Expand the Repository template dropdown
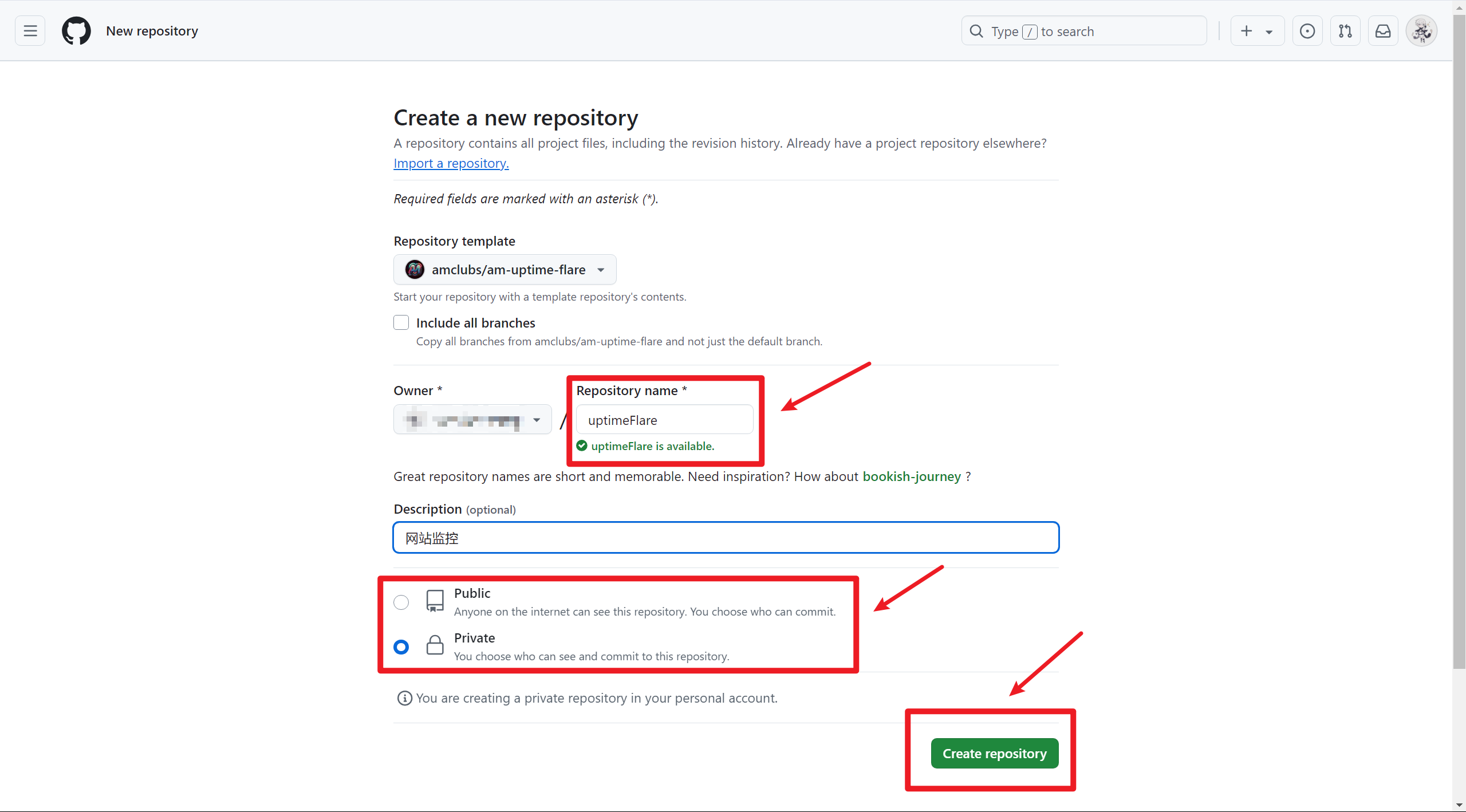This screenshot has height=812, width=1466. (x=505, y=270)
